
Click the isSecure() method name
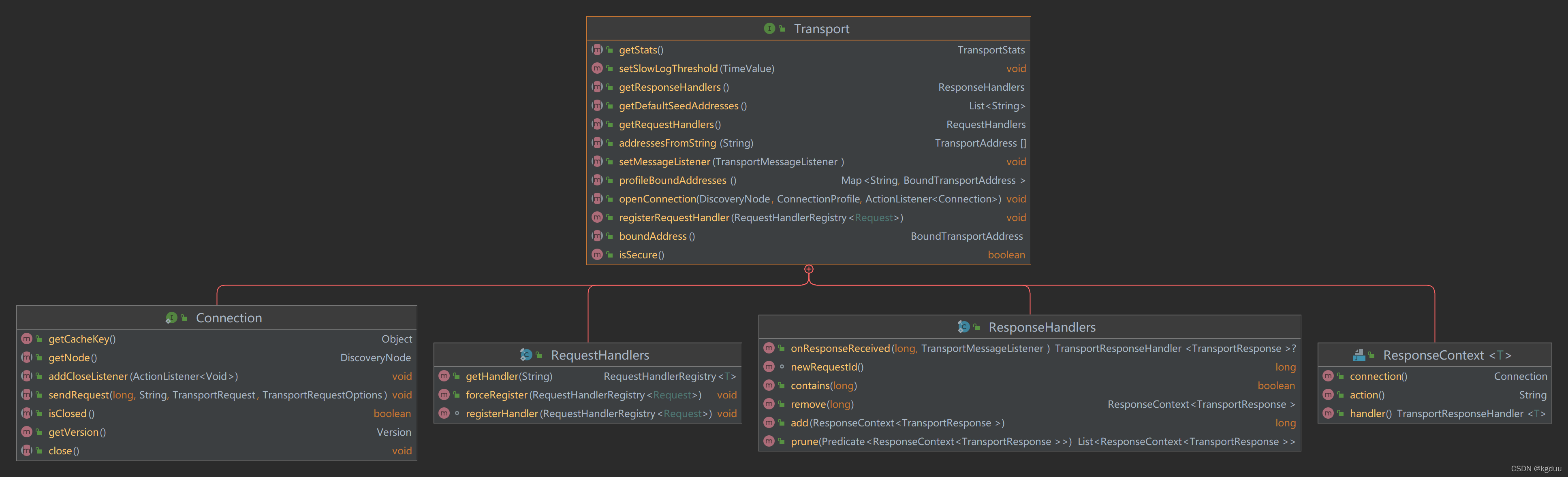[641, 255]
